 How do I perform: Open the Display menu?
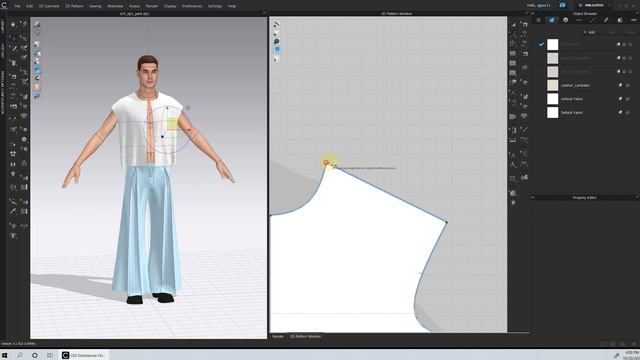170,6
